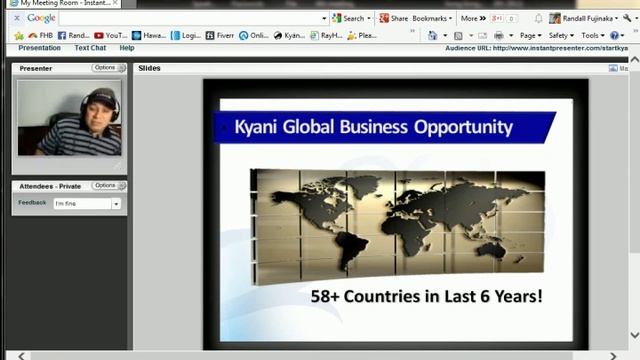Open the Tools menu

pos(593,36)
